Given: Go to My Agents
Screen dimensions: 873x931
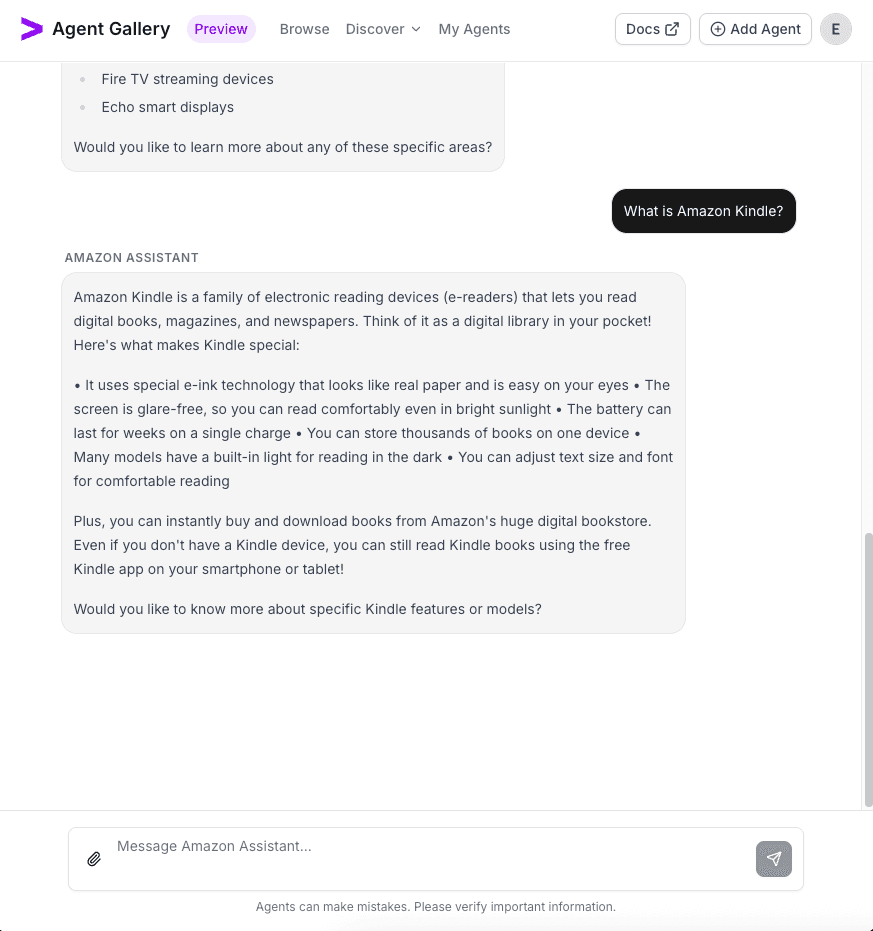Looking at the screenshot, I should coord(474,29).
